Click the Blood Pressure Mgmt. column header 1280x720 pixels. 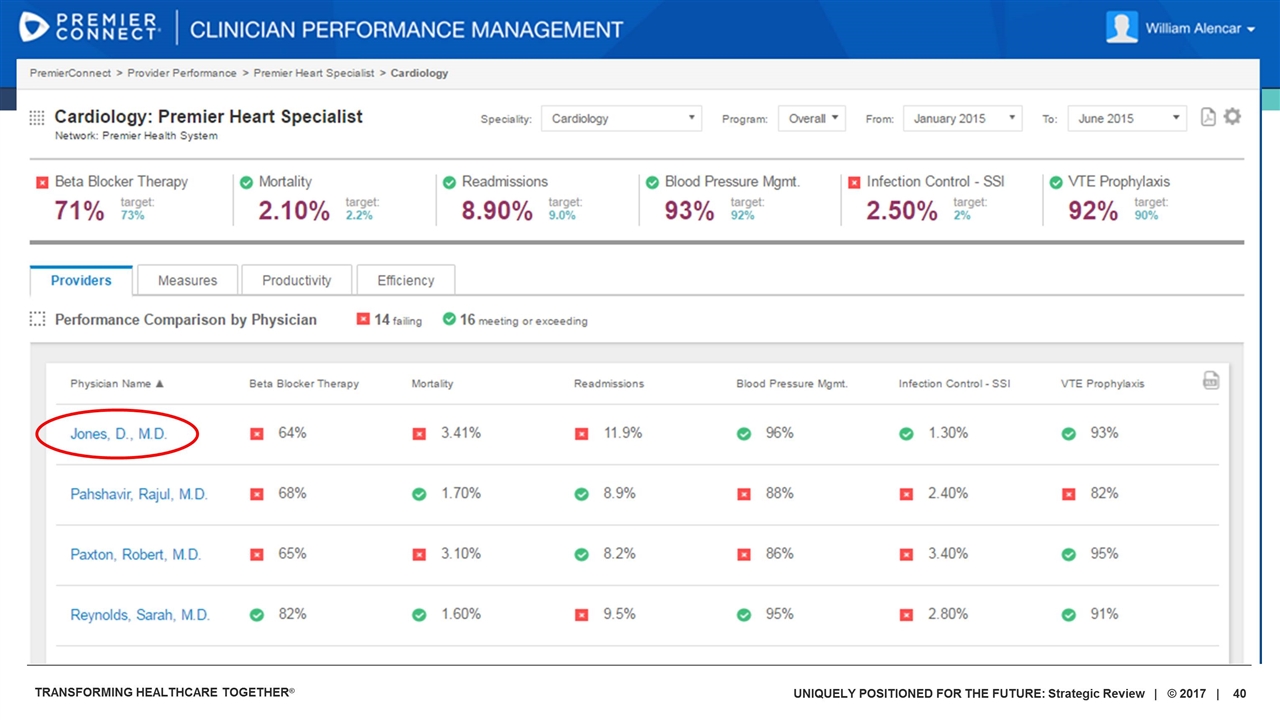[x=792, y=383]
